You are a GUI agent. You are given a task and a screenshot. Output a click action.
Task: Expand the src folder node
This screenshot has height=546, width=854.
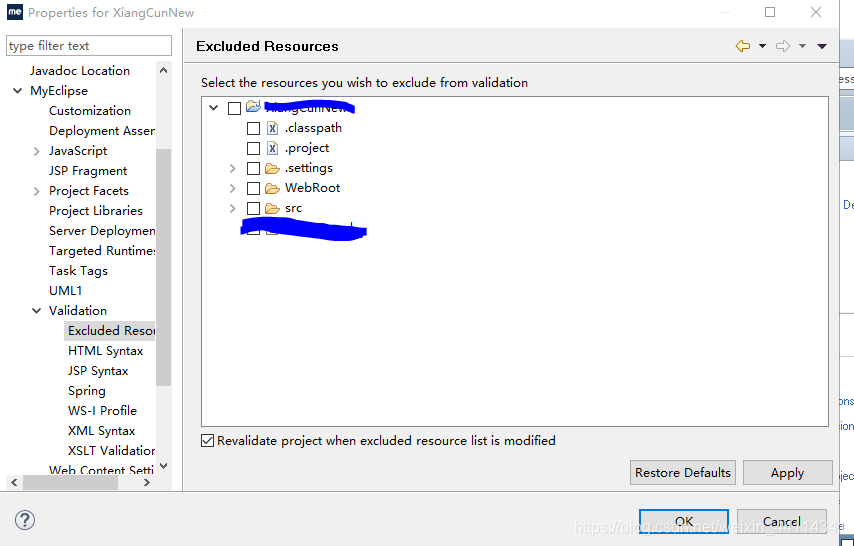pos(233,208)
